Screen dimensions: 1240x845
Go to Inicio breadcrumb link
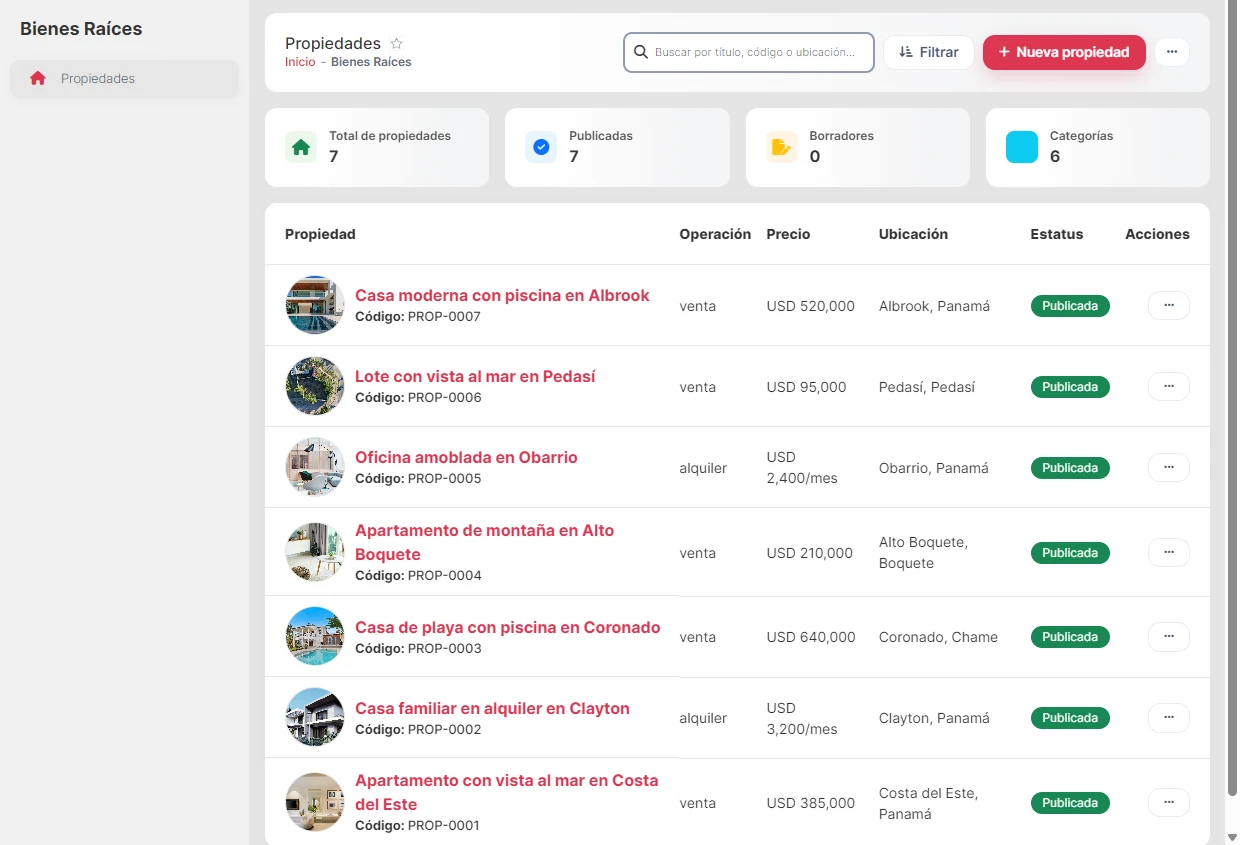(x=300, y=62)
